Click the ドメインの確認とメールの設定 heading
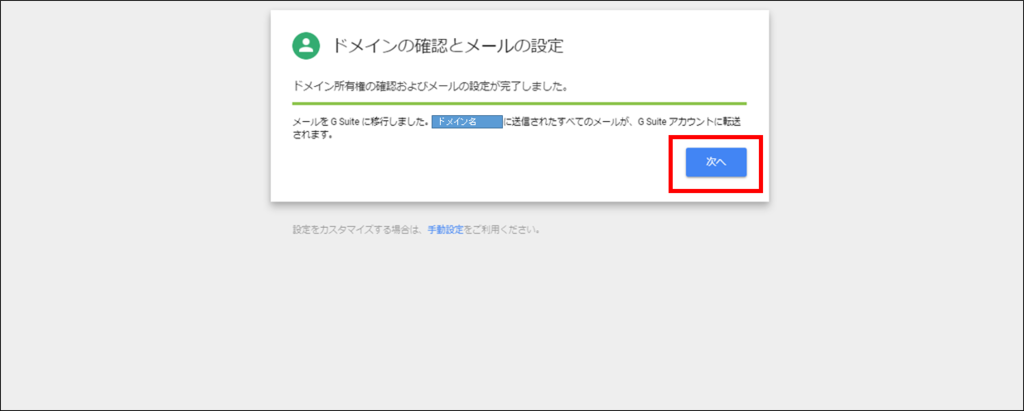Viewport: 1024px width, 411px height. (x=447, y=46)
